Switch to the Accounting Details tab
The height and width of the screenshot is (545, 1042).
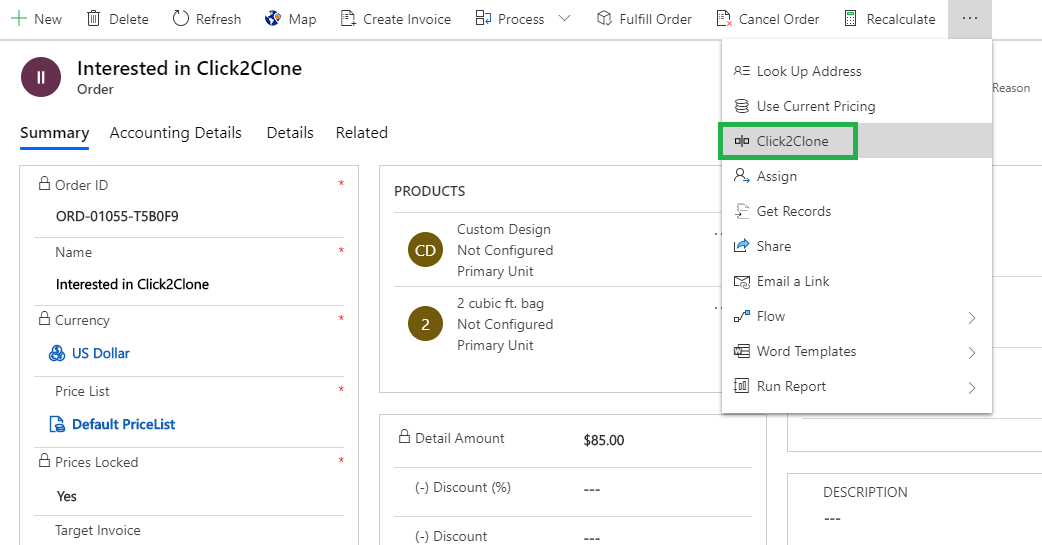pos(176,132)
